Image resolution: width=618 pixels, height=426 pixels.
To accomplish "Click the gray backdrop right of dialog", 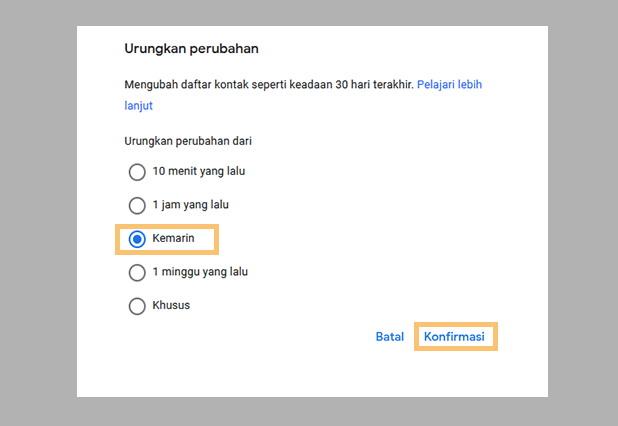I will click(x=582, y=213).
